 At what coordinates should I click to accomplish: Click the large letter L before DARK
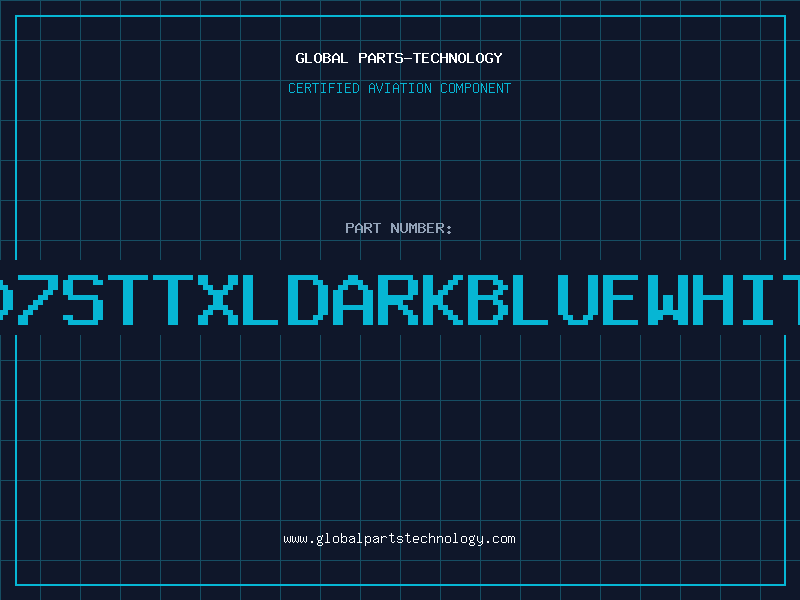coord(260,300)
